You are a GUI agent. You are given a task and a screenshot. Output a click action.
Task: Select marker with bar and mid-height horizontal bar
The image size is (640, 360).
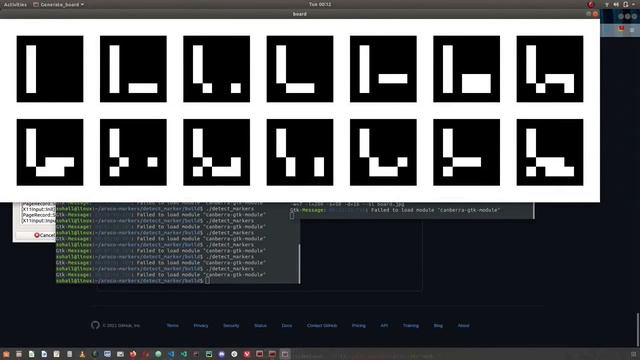tap(383, 69)
